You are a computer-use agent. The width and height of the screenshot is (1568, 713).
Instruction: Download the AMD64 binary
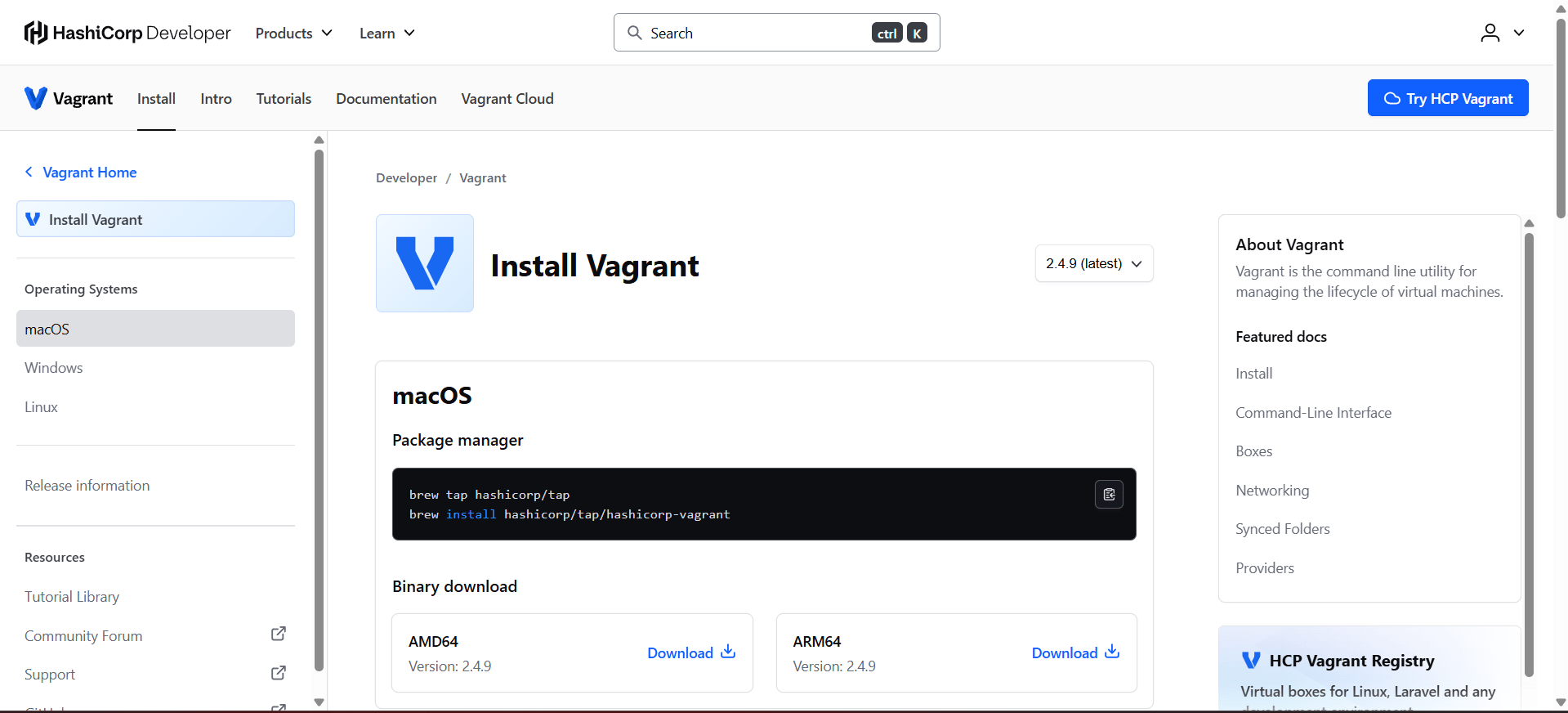tap(691, 652)
